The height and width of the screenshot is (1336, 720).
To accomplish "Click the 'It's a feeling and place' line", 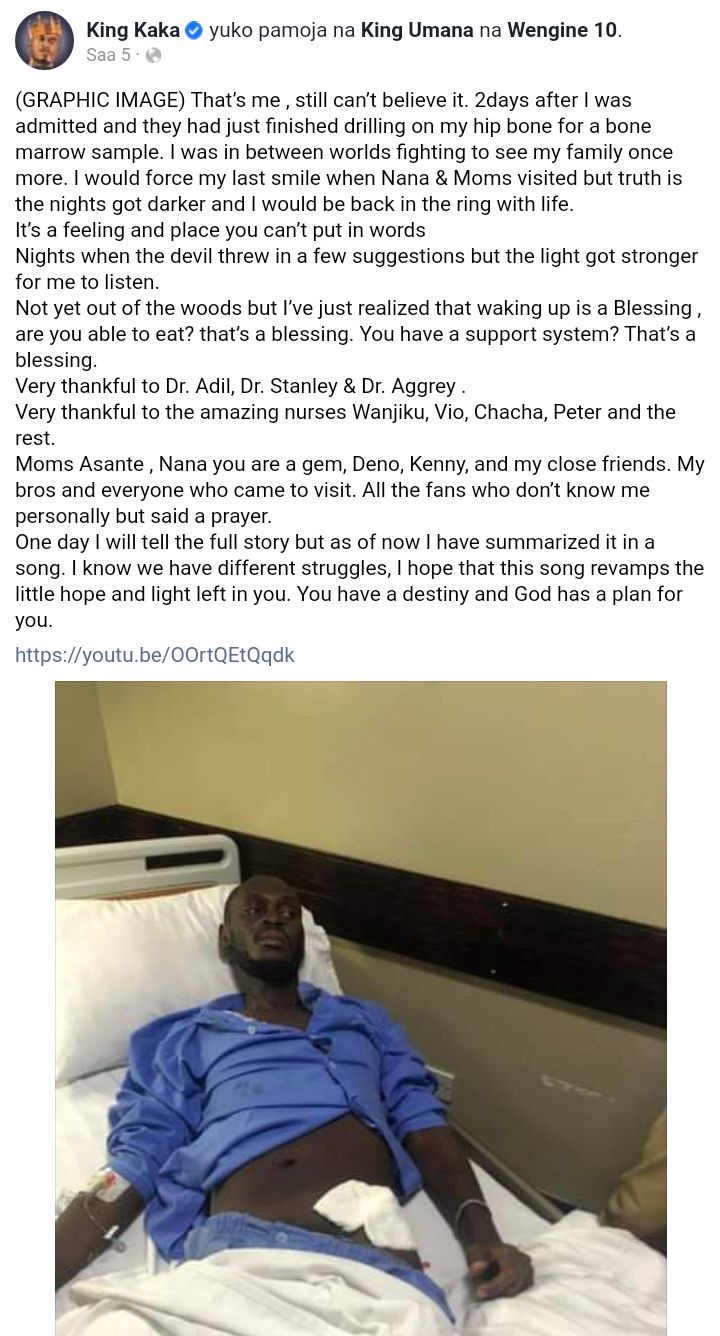I will (220, 230).
